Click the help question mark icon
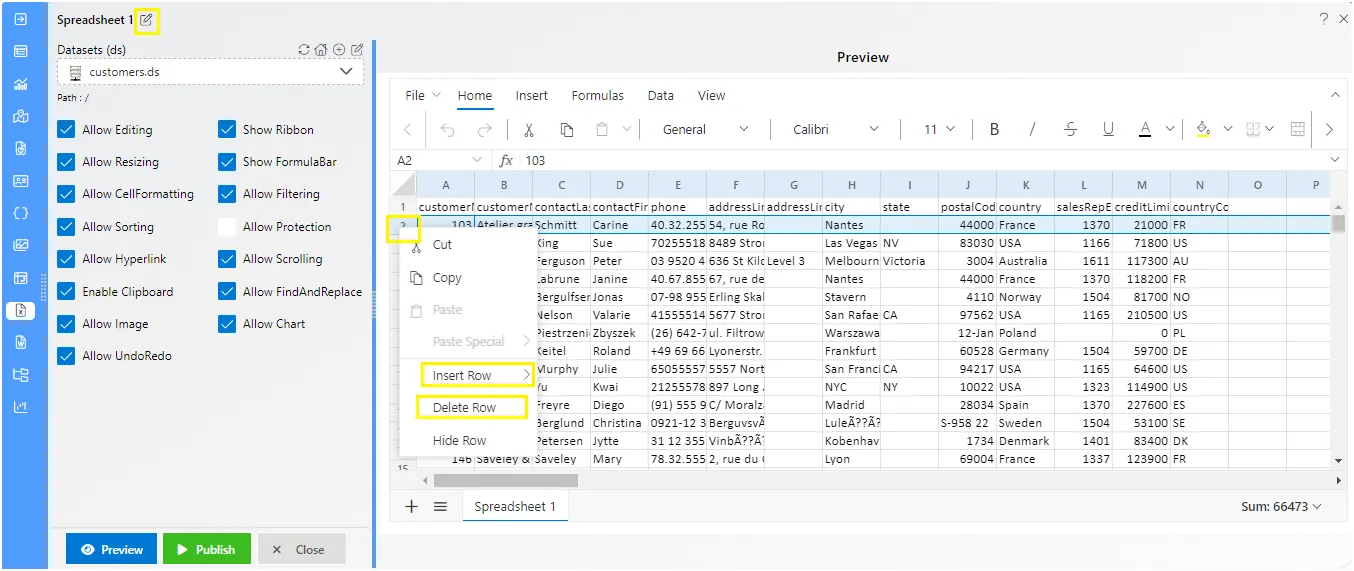This screenshot has height=571, width=1354. 1323,18
